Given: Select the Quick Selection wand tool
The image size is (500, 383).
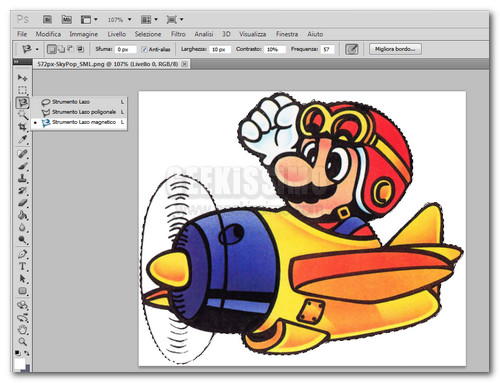Looking at the screenshot, I should [x=22, y=115].
